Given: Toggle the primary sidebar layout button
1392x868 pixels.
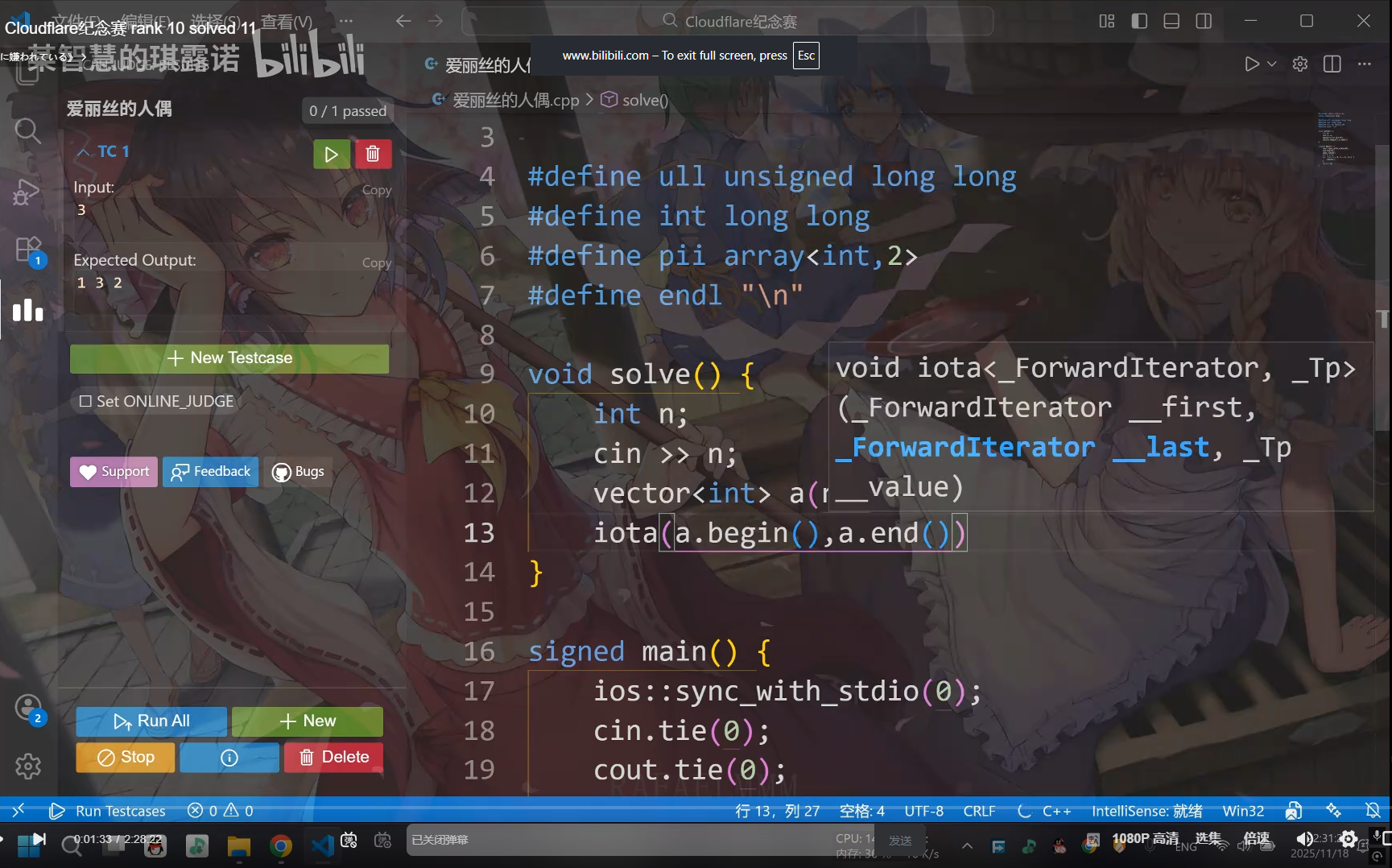Looking at the screenshot, I should point(1139,21).
